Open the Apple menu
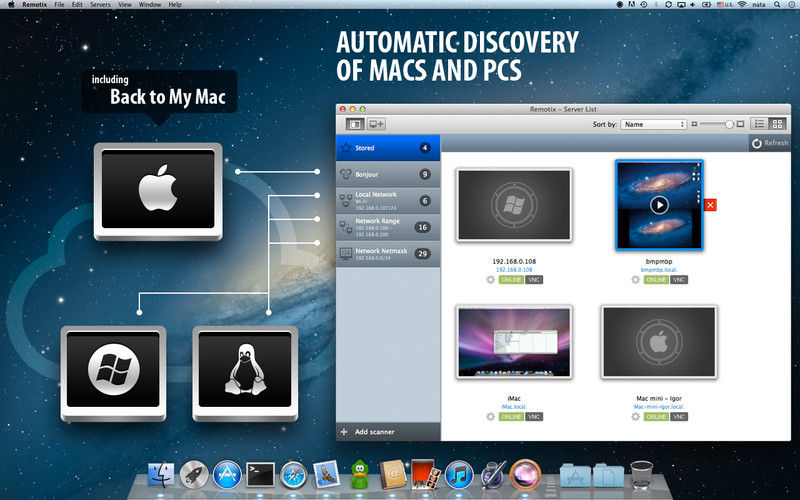Viewport: 800px width, 500px height. click(11, 5)
